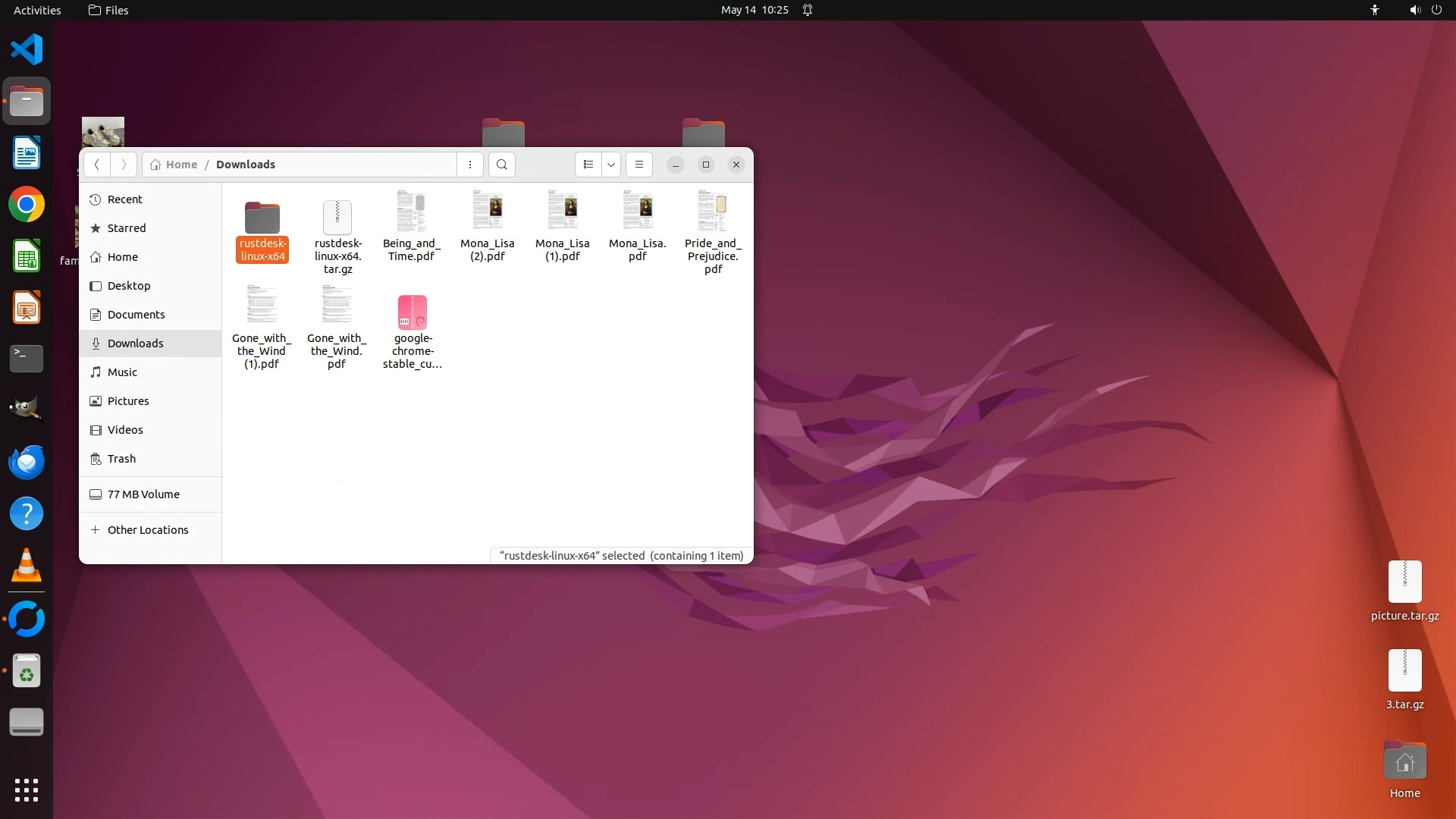Open the hamburger main menu
The width and height of the screenshot is (1456, 819).
coord(639,165)
